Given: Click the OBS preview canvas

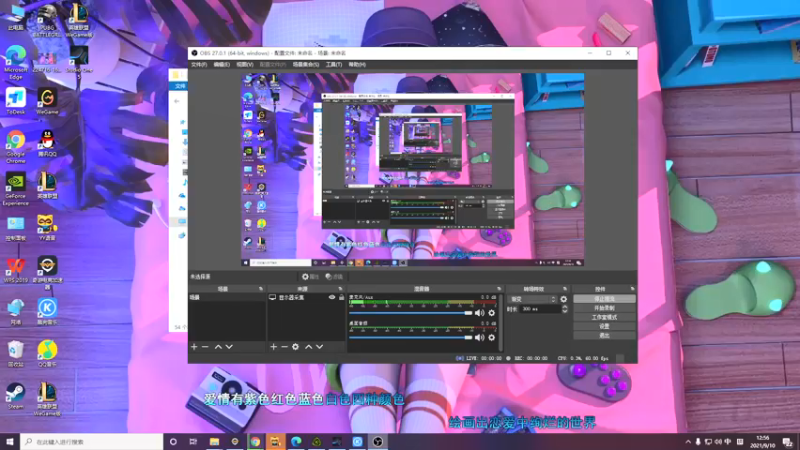Looking at the screenshot, I should (x=412, y=170).
